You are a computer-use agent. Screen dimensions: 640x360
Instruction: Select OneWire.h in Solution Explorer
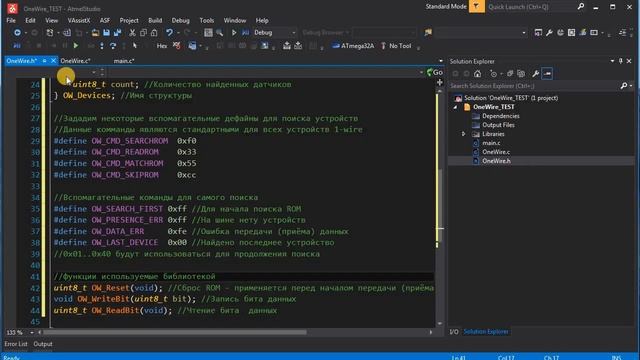tap(496, 161)
